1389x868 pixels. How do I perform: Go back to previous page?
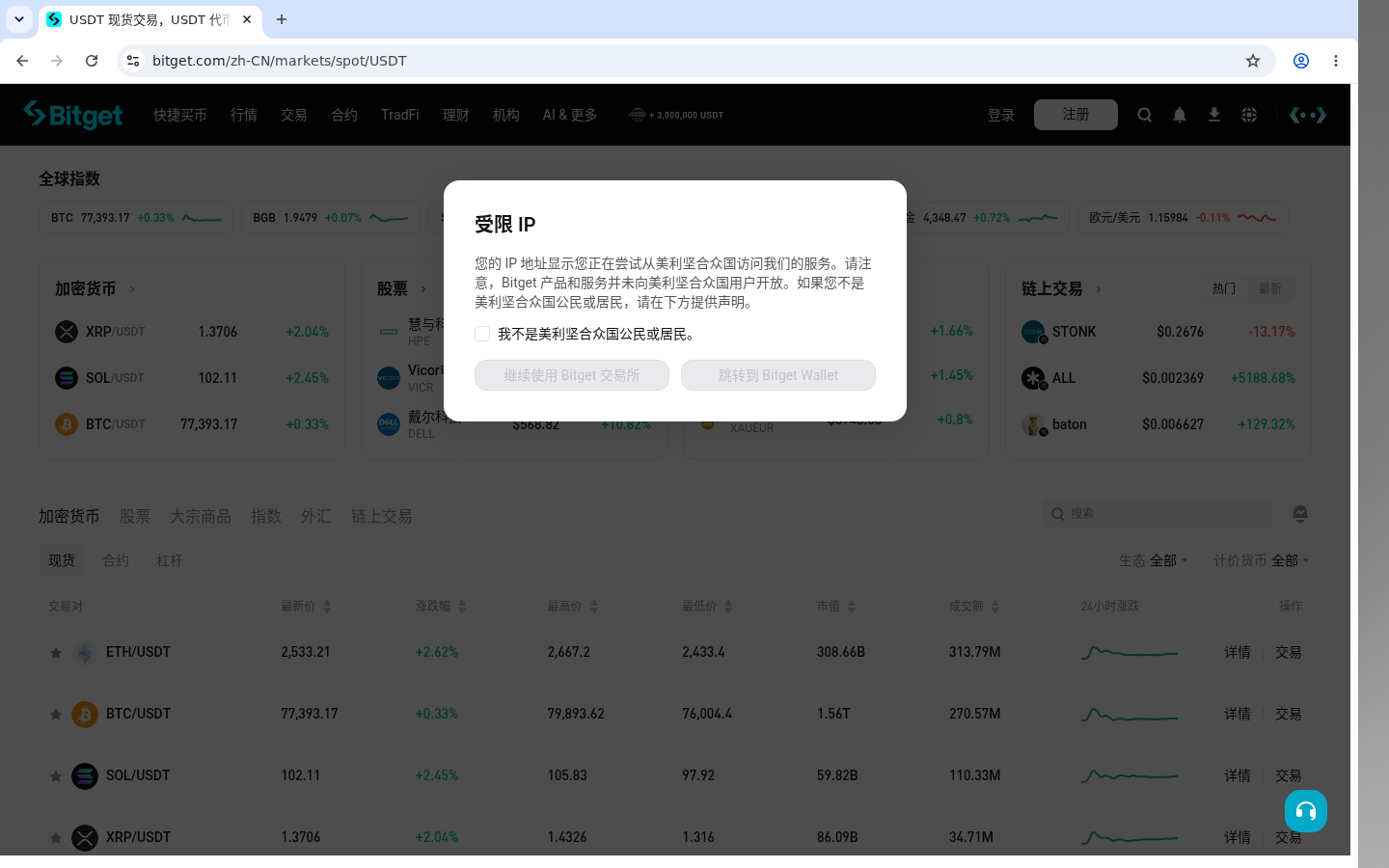click(22, 61)
